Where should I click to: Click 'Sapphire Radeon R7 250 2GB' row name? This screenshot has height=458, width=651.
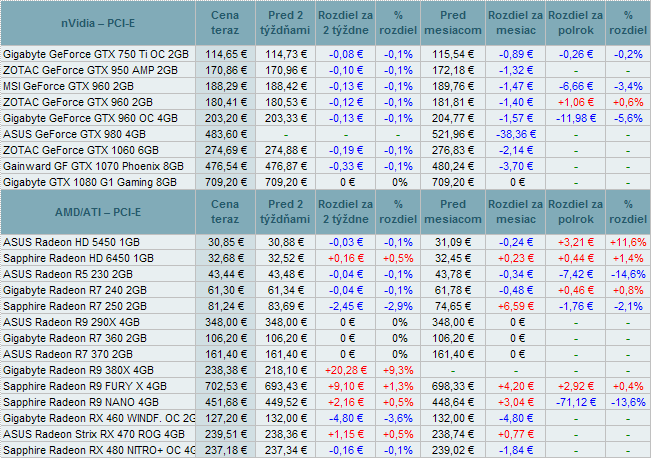coord(75,306)
